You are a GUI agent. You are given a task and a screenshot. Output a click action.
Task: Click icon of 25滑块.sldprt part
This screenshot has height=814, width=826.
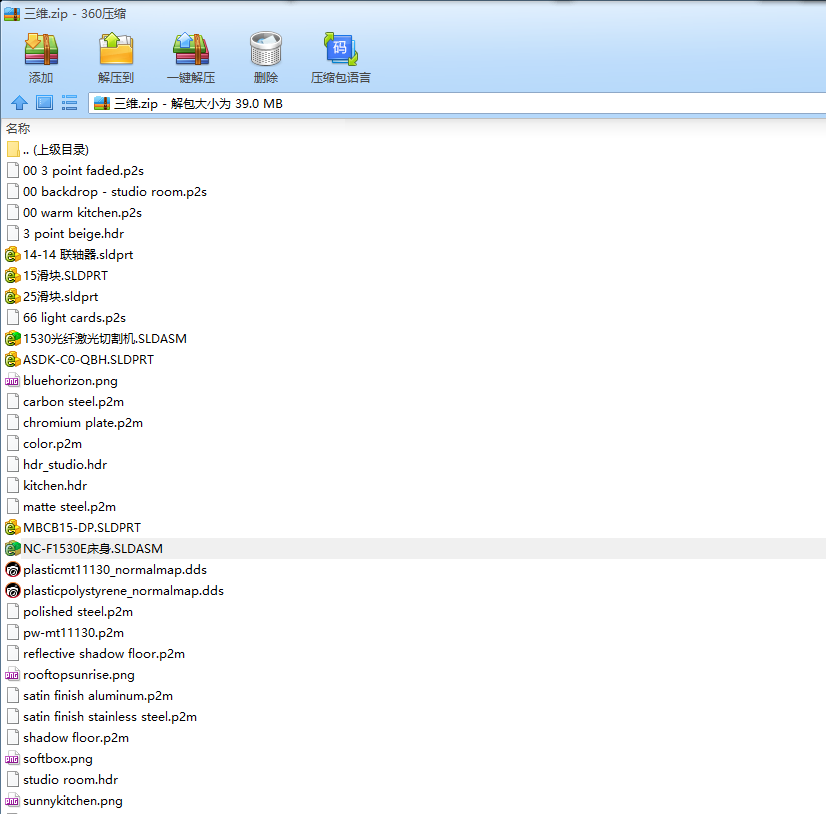click(13, 297)
